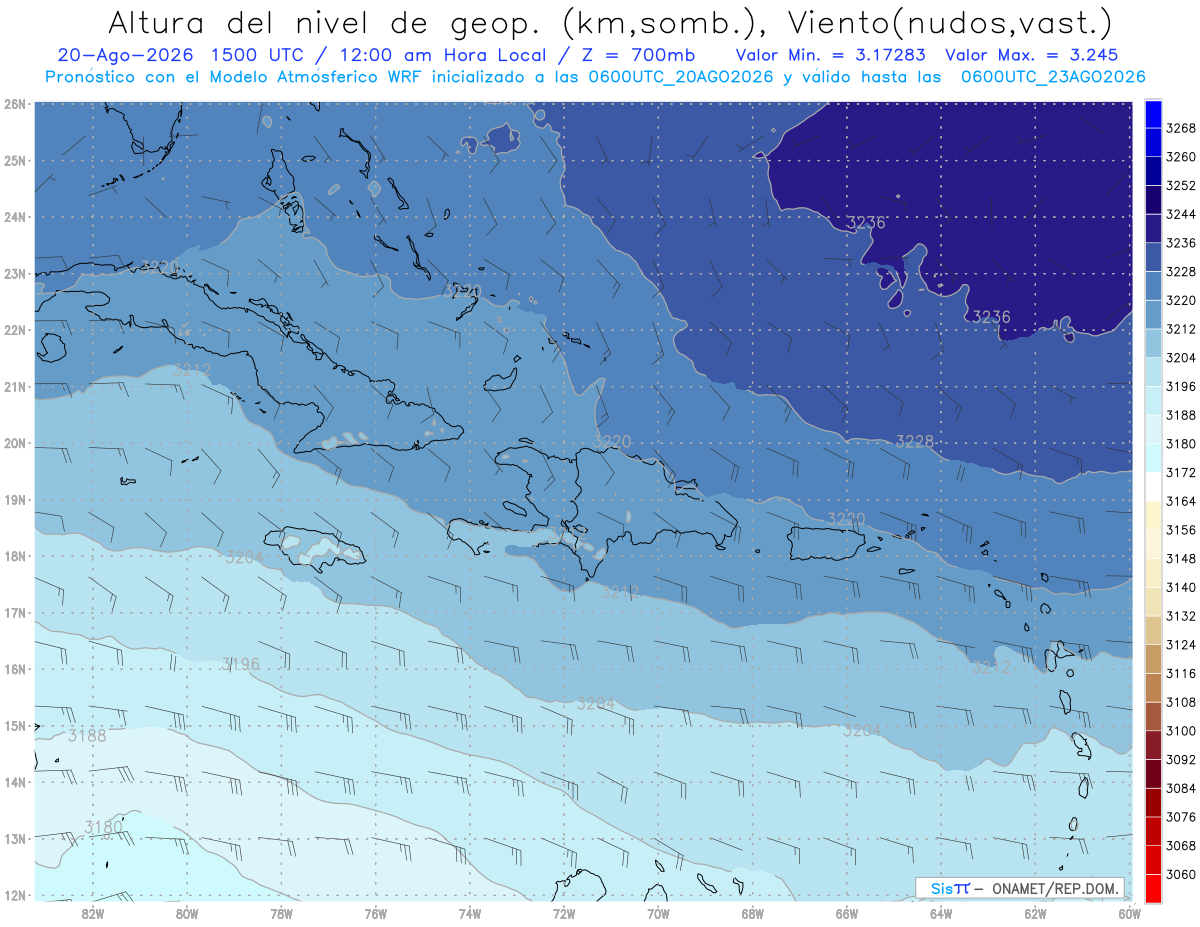
Task: Click the '3196' contour label on the map
Action: pyautogui.click(x=241, y=664)
